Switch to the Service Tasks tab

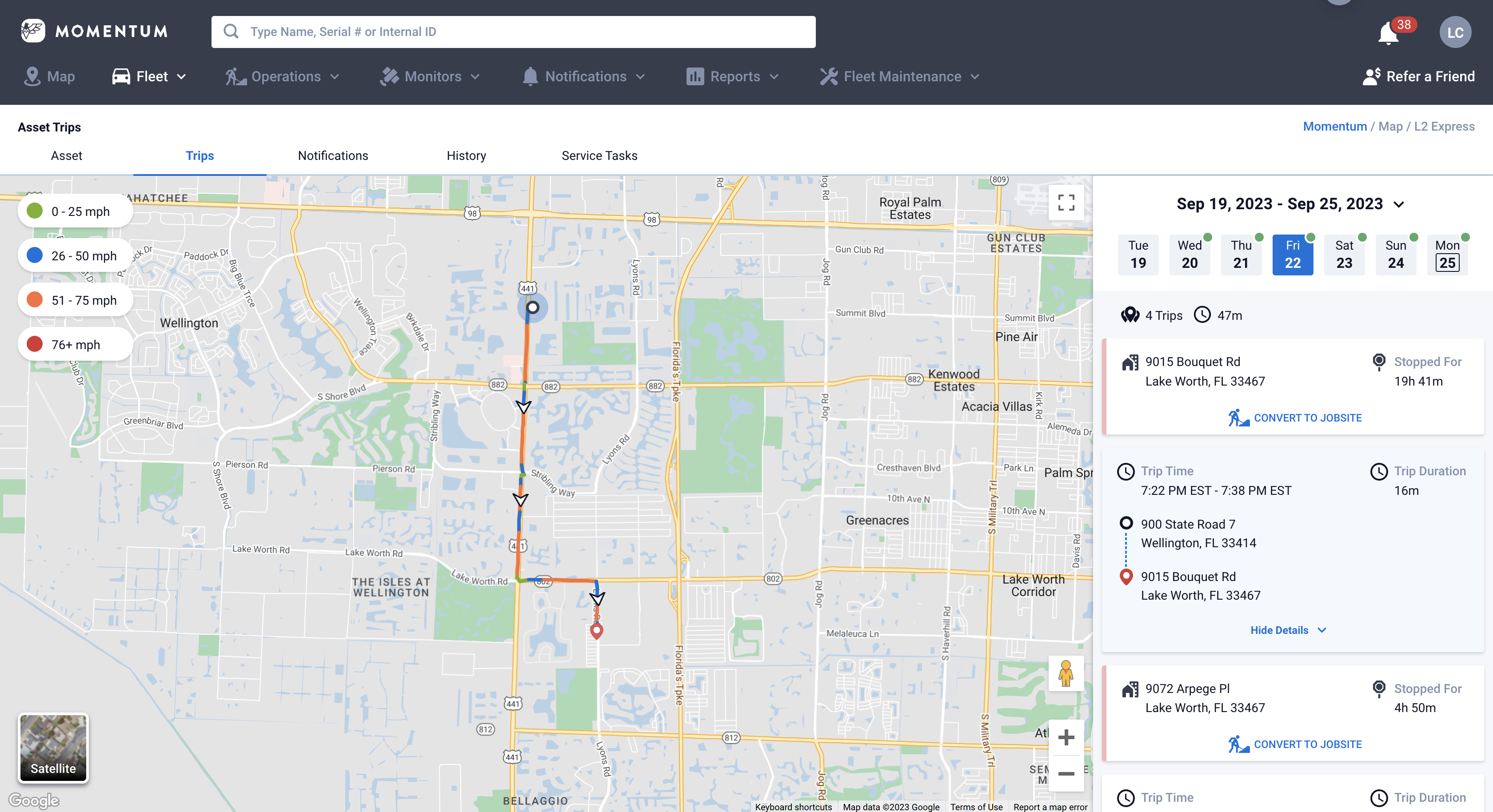599,155
